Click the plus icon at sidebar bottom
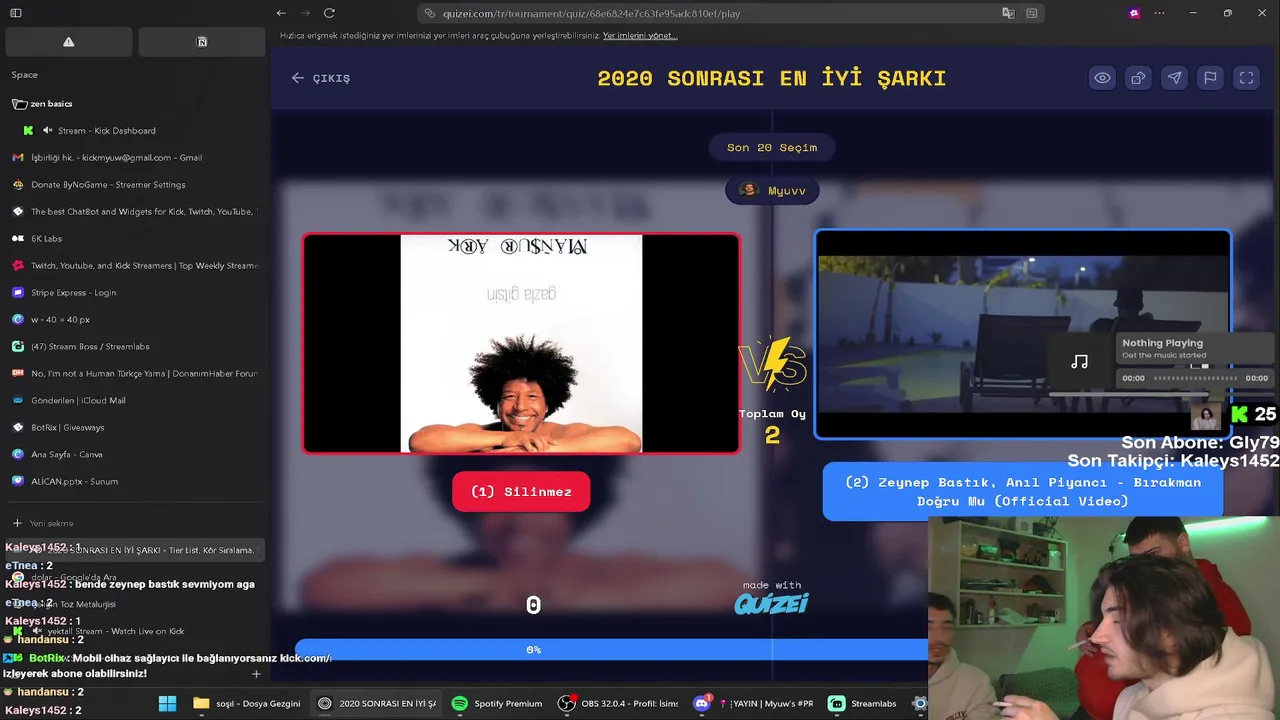 (256, 674)
